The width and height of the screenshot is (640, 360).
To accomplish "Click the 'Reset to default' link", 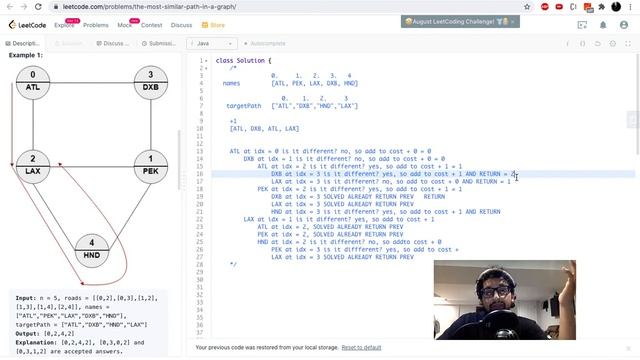I will pyautogui.click(x=361, y=348).
